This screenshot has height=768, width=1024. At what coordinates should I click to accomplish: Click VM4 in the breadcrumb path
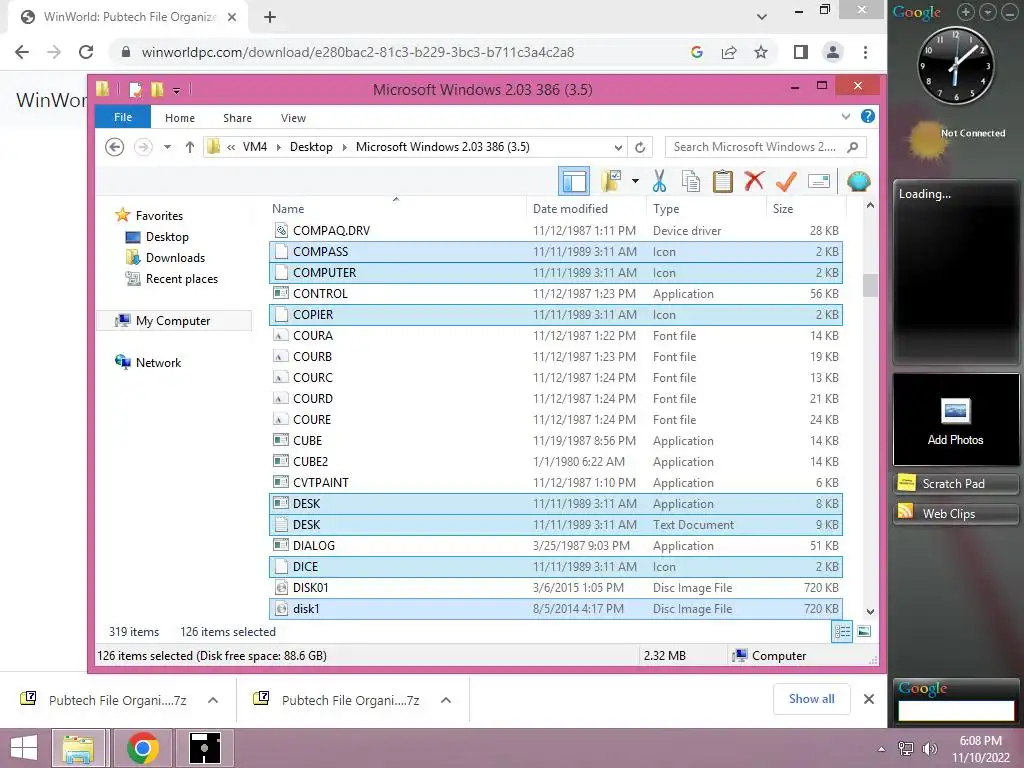coord(255,147)
